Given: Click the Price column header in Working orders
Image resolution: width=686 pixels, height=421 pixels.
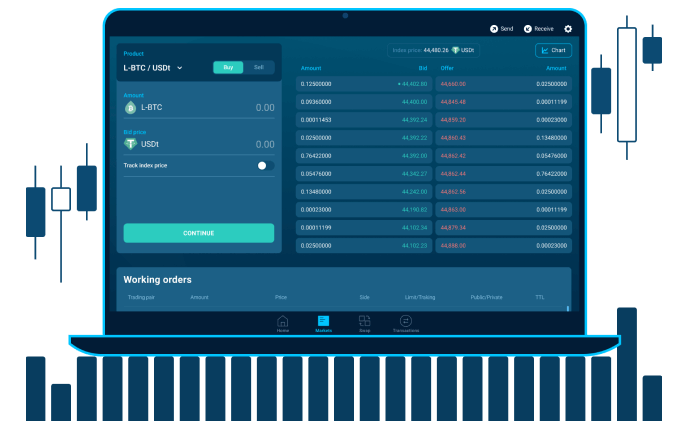Looking at the screenshot, I should (x=281, y=297).
